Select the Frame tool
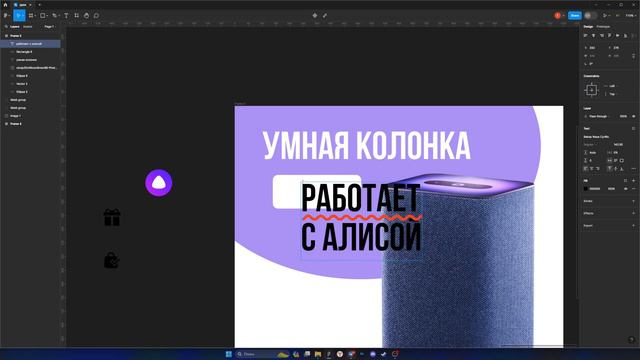640x360 pixels. pyautogui.click(x=31, y=16)
